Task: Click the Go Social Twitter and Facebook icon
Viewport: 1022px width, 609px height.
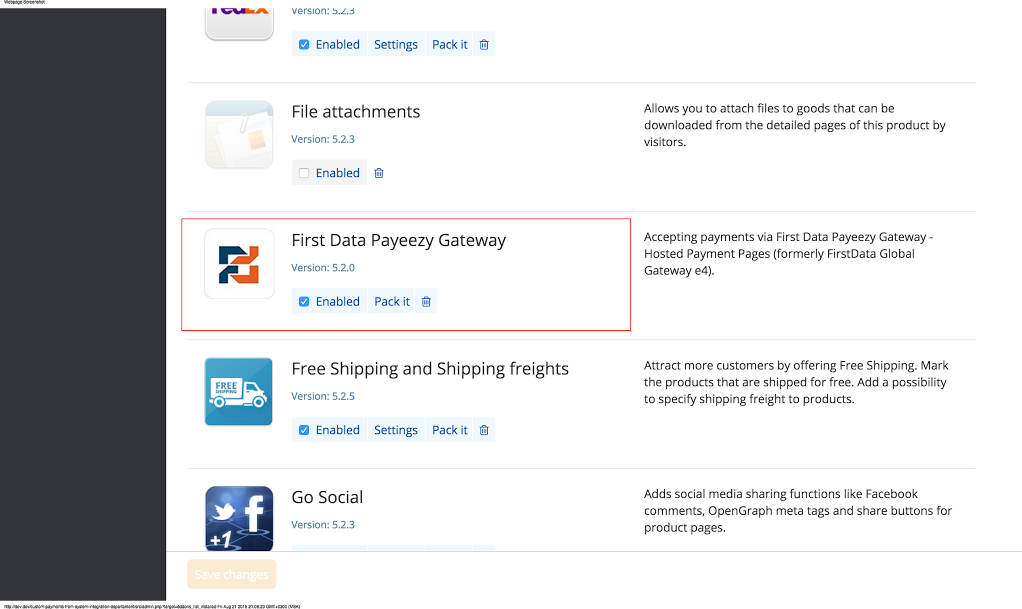Action: point(238,518)
